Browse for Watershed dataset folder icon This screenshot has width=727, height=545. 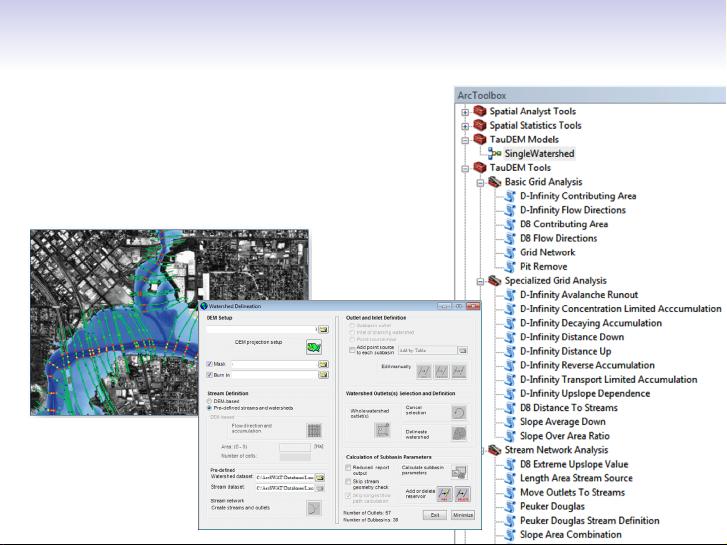click(x=319, y=477)
